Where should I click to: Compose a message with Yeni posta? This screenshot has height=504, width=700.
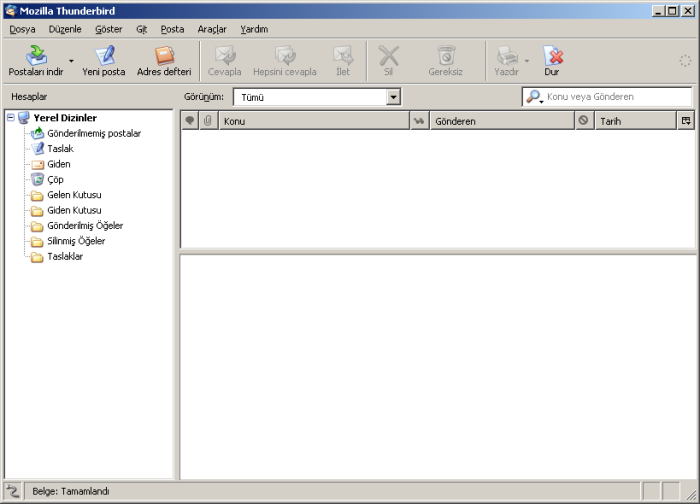point(104,61)
